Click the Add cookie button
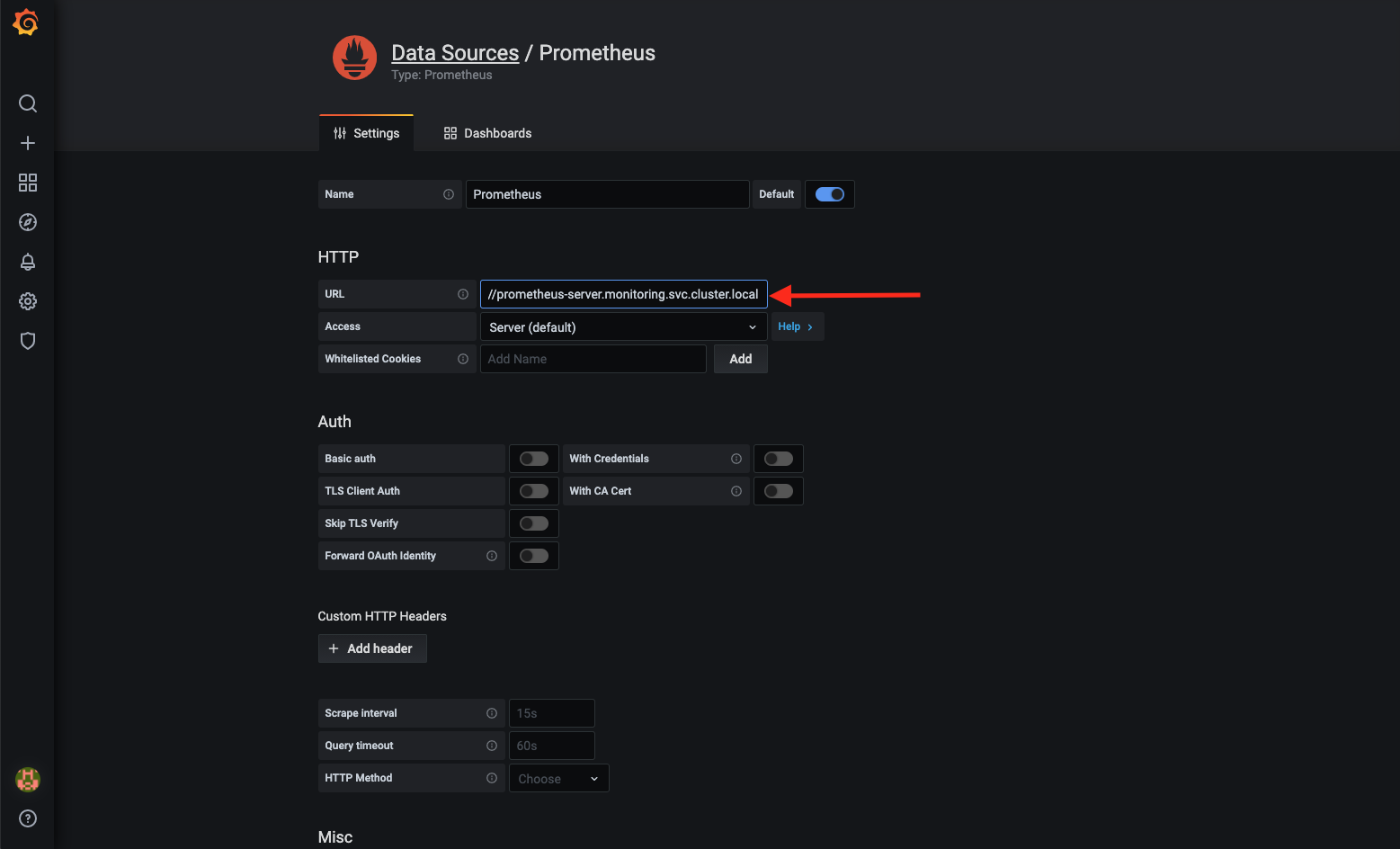Image resolution: width=1400 pixels, height=849 pixels. click(740, 359)
